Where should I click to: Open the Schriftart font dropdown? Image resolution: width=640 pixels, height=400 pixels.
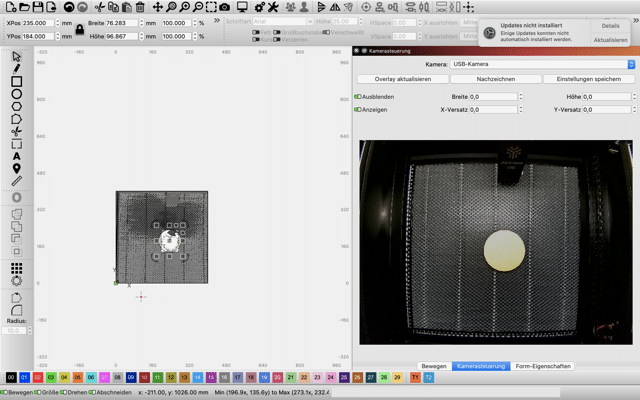[283, 21]
